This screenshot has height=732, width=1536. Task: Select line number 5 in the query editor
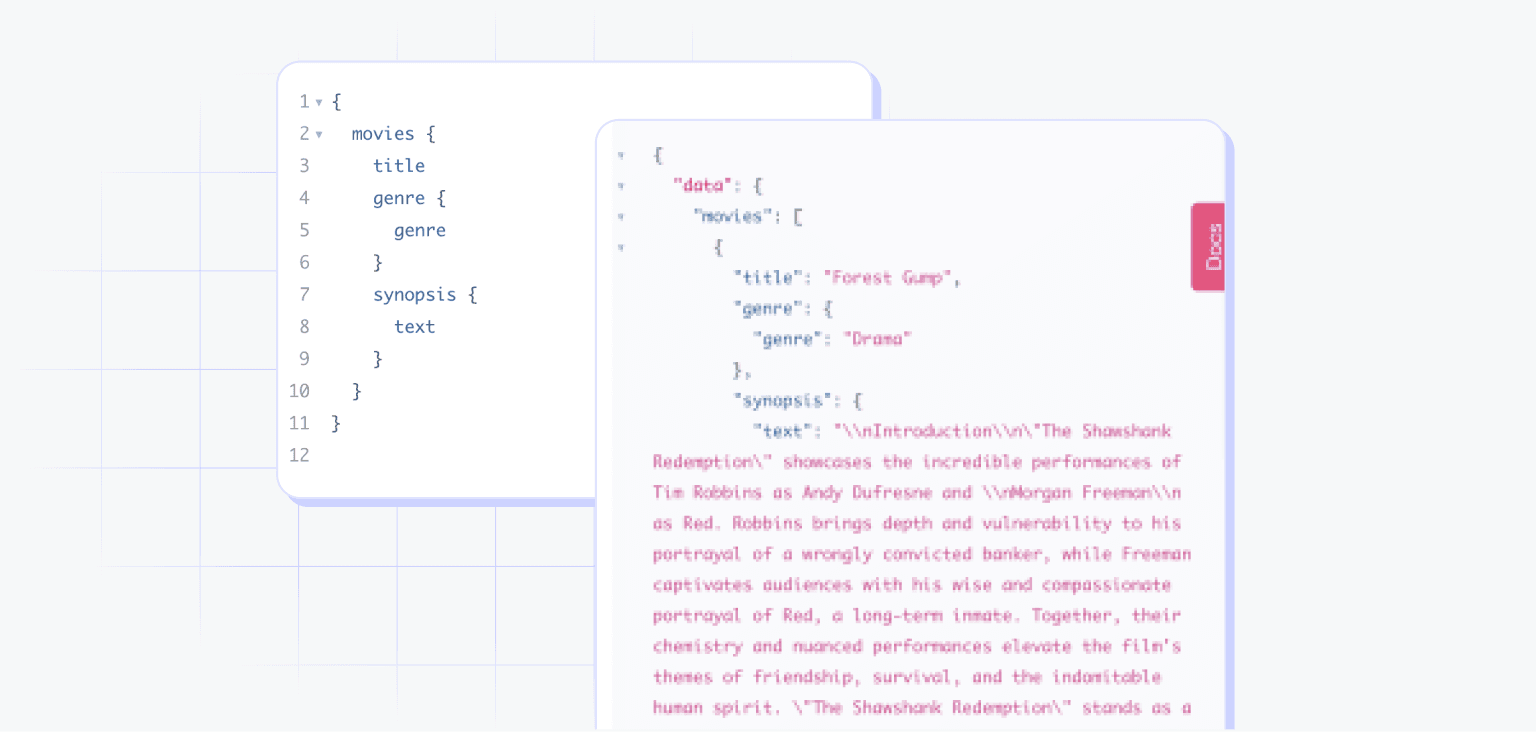tap(304, 229)
